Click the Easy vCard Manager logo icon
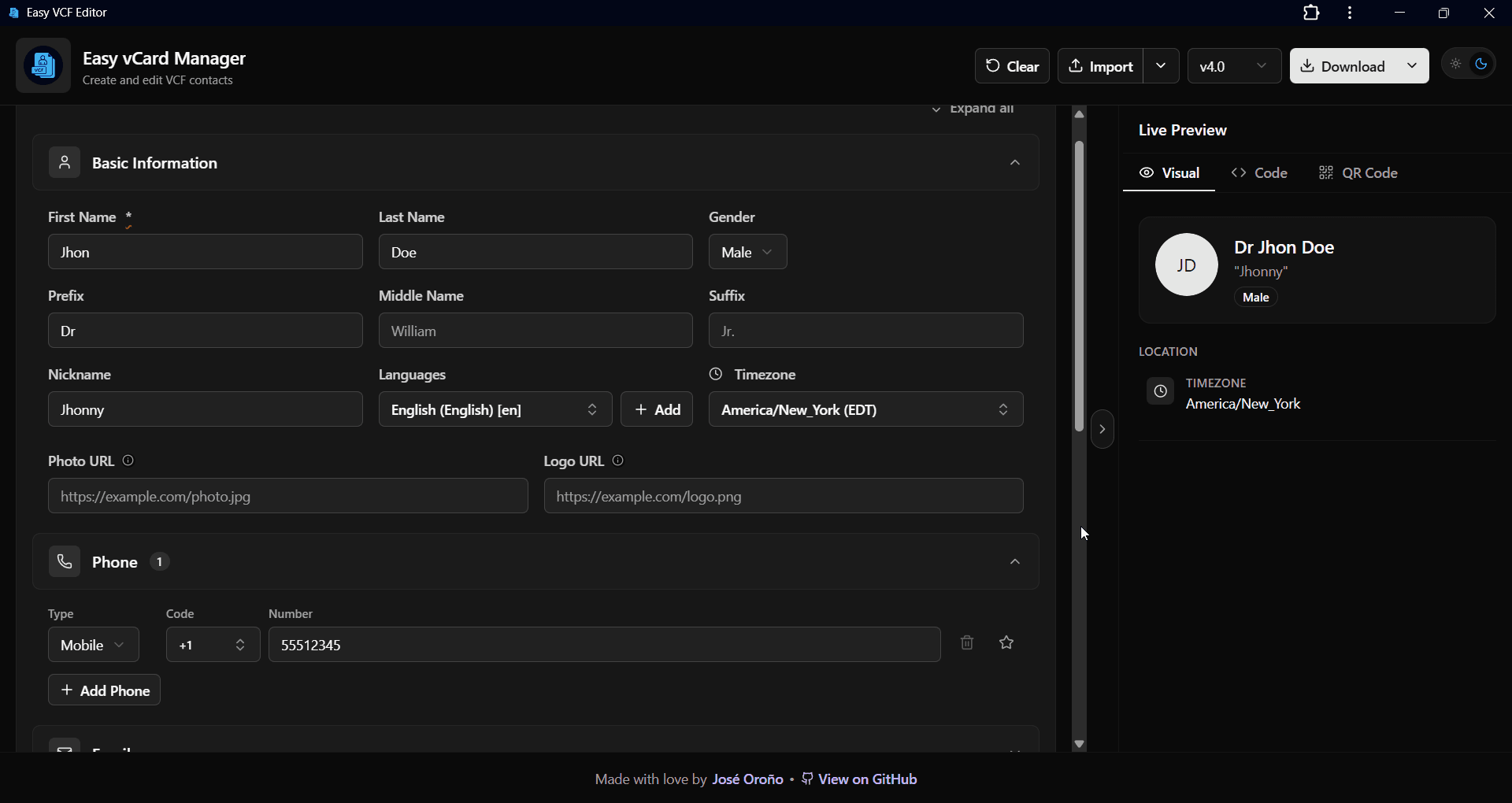Image resolution: width=1512 pixels, height=803 pixels. coord(43,65)
